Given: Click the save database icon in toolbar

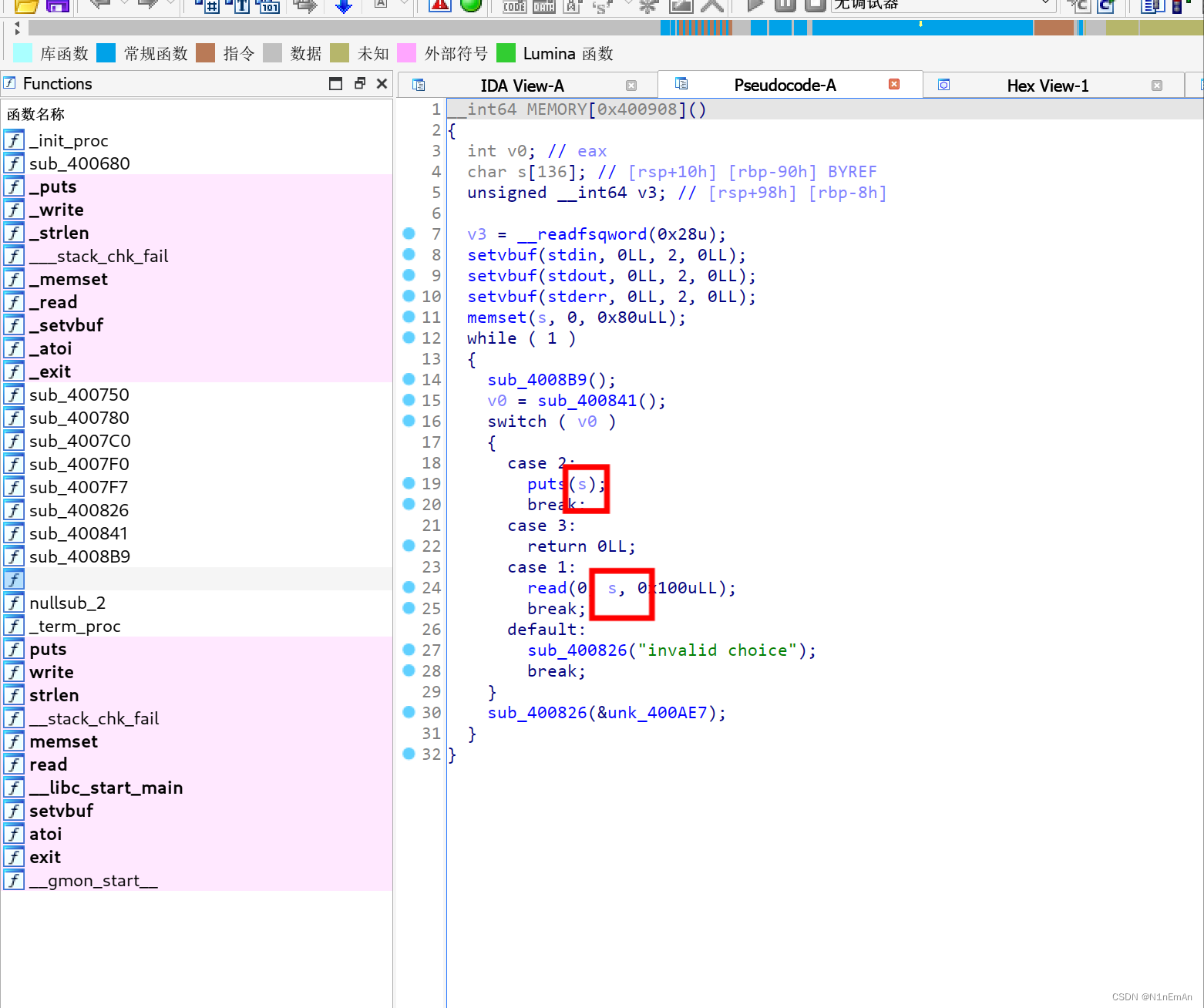Looking at the screenshot, I should 58,5.
